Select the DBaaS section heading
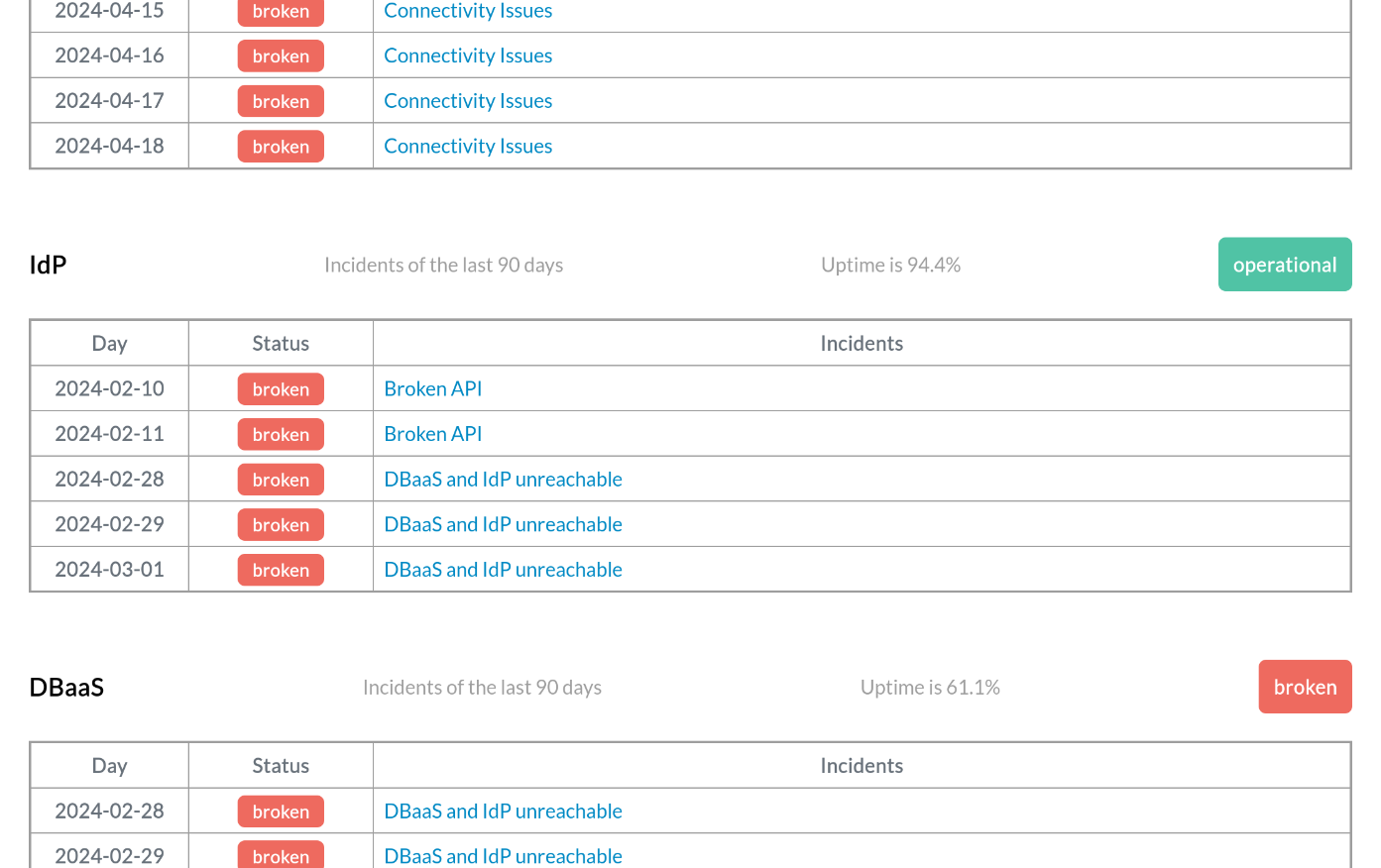The height and width of the screenshot is (868, 1381). click(66, 687)
